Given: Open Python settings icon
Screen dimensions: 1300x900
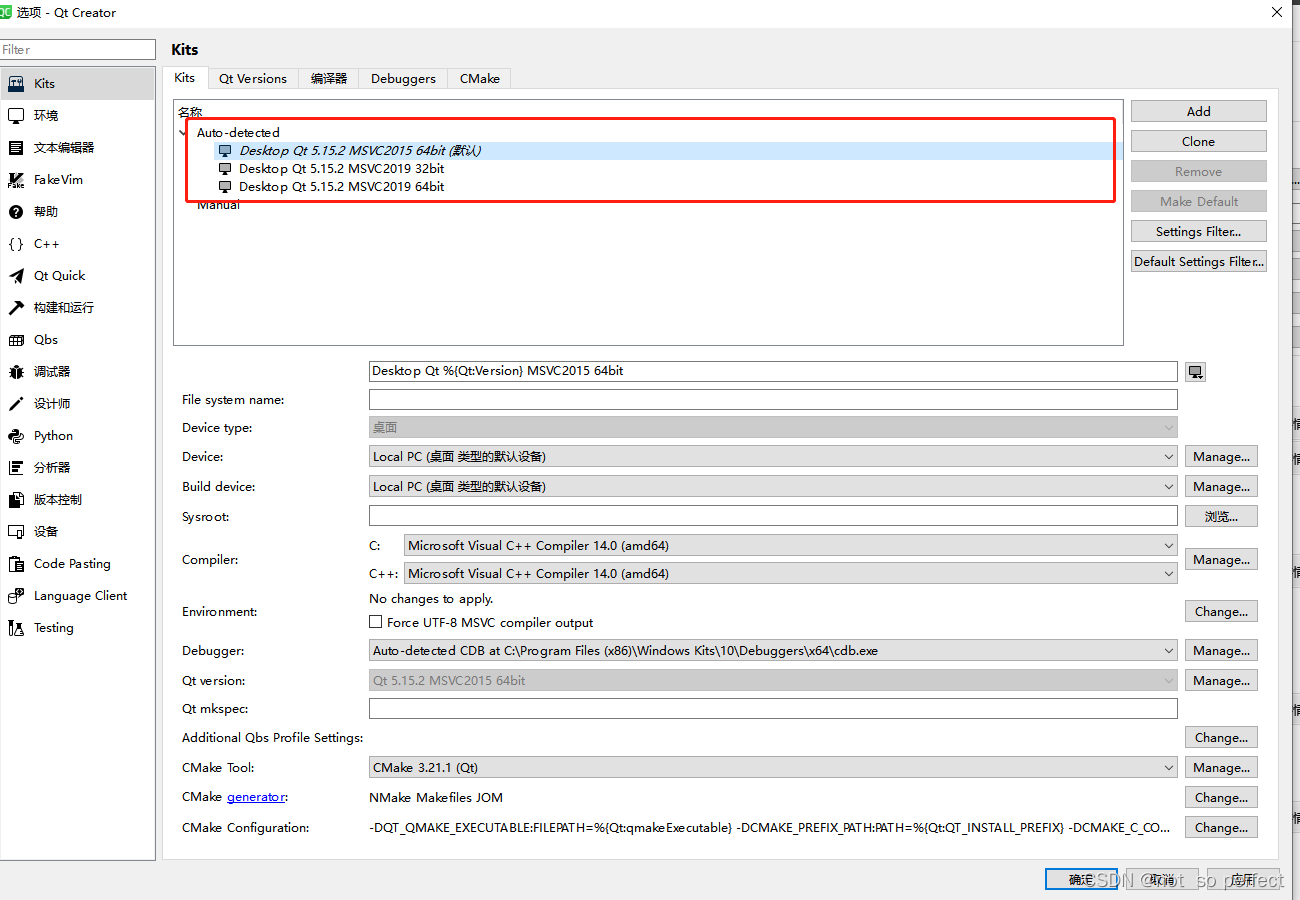Looking at the screenshot, I should click(x=15, y=435).
